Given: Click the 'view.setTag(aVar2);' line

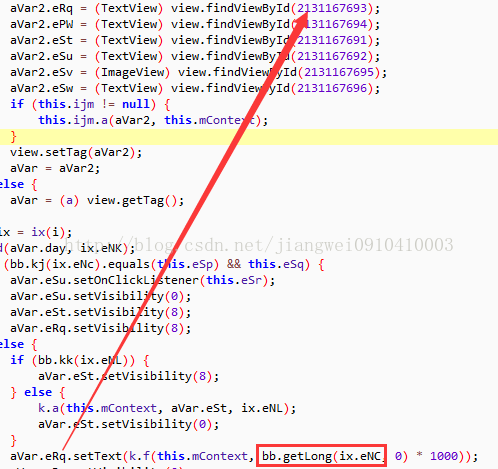Looking at the screenshot, I should tap(76, 152).
